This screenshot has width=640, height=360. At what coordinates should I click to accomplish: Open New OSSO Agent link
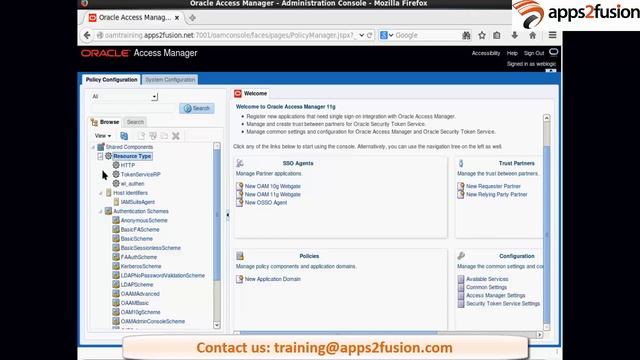[266, 202]
